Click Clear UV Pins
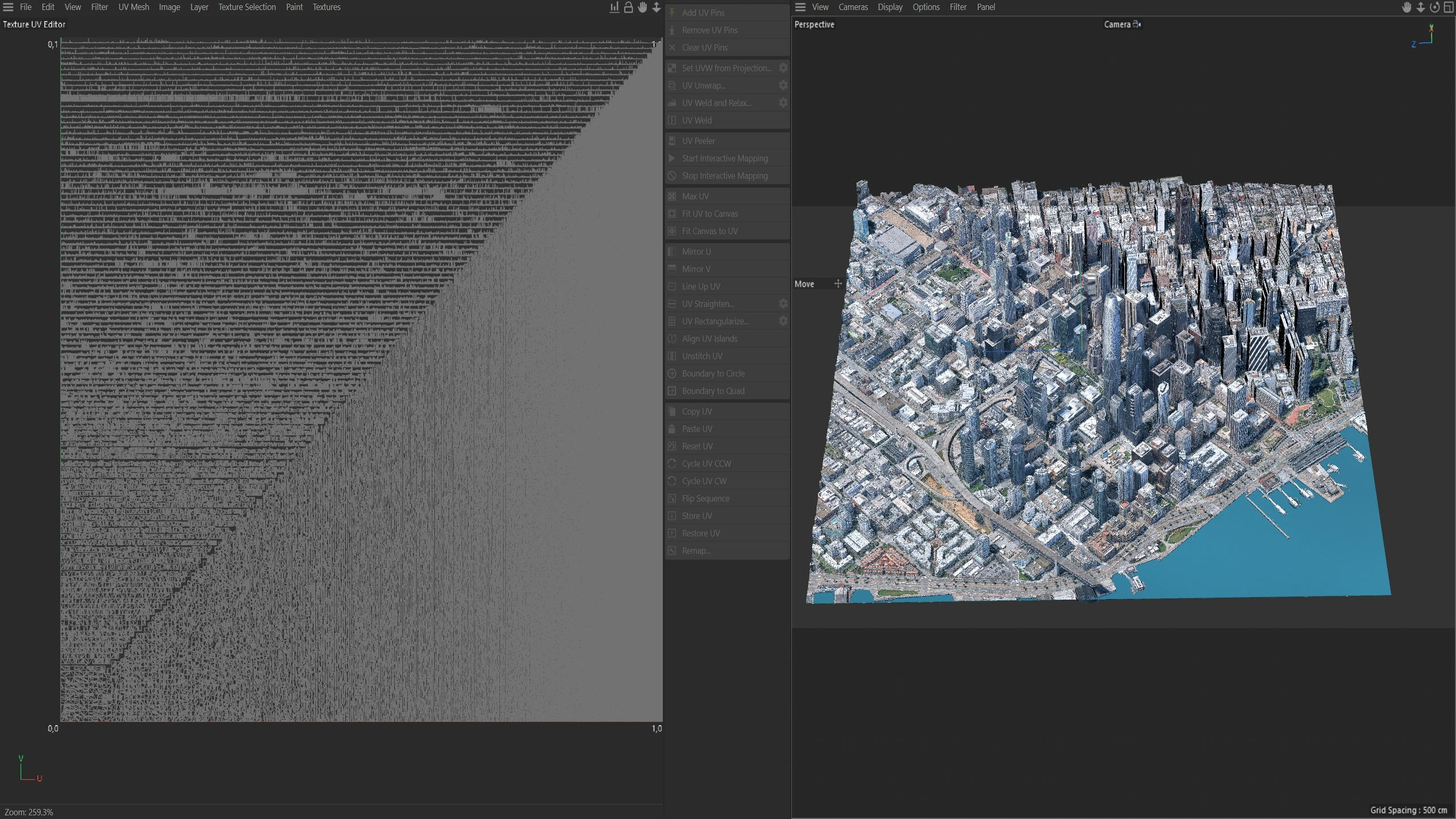 coord(727,48)
